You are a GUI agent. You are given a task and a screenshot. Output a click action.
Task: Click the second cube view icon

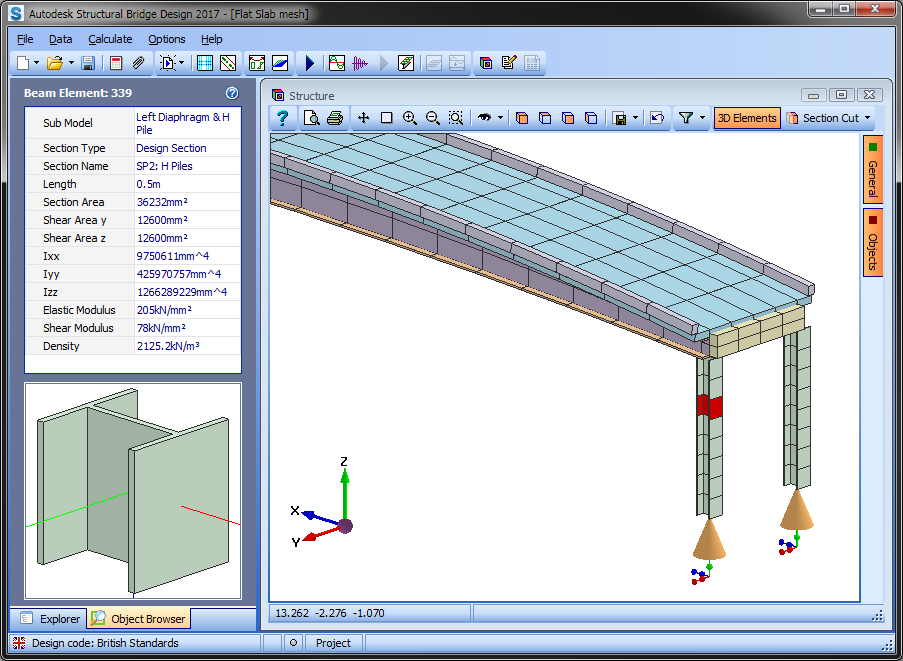click(x=545, y=118)
